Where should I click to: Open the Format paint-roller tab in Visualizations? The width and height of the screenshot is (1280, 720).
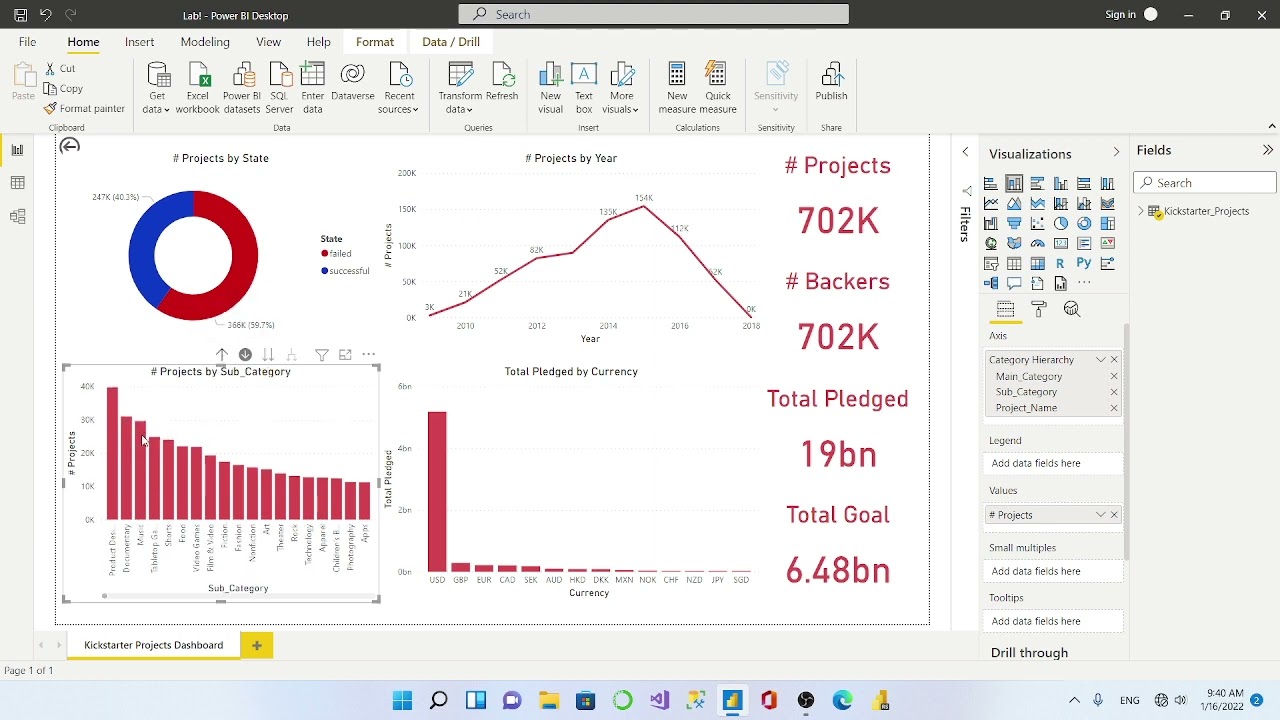pos(1038,310)
